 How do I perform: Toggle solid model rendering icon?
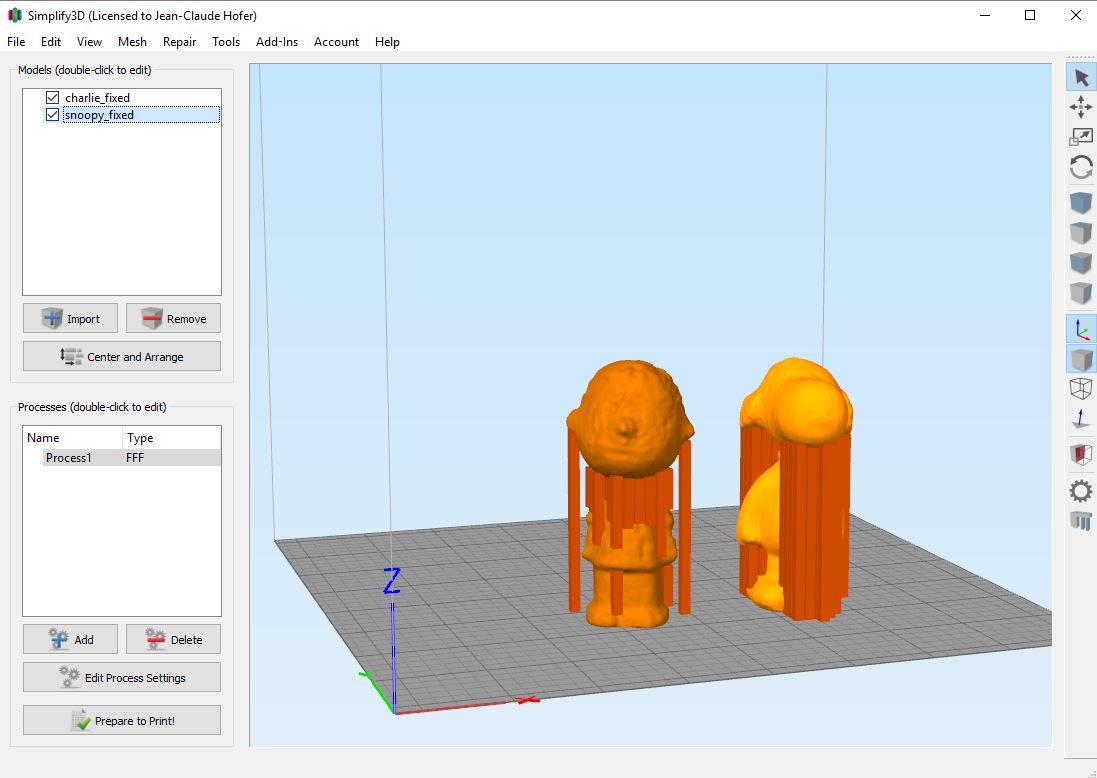coord(1081,359)
